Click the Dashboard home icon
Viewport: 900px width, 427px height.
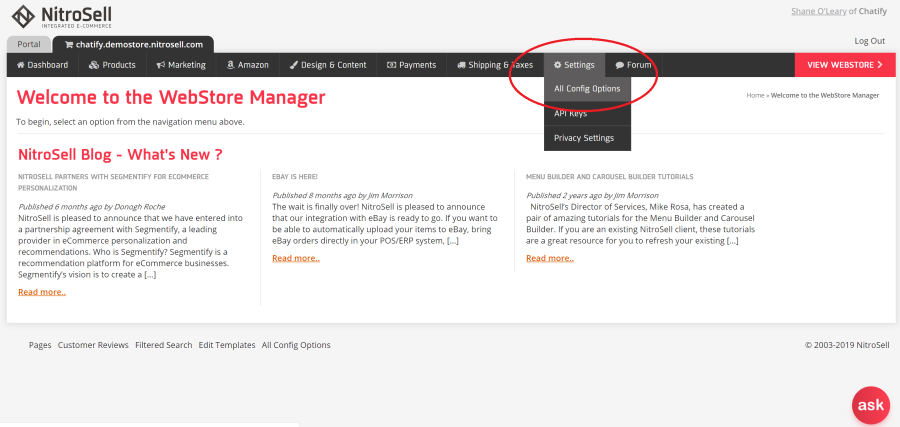[21, 65]
